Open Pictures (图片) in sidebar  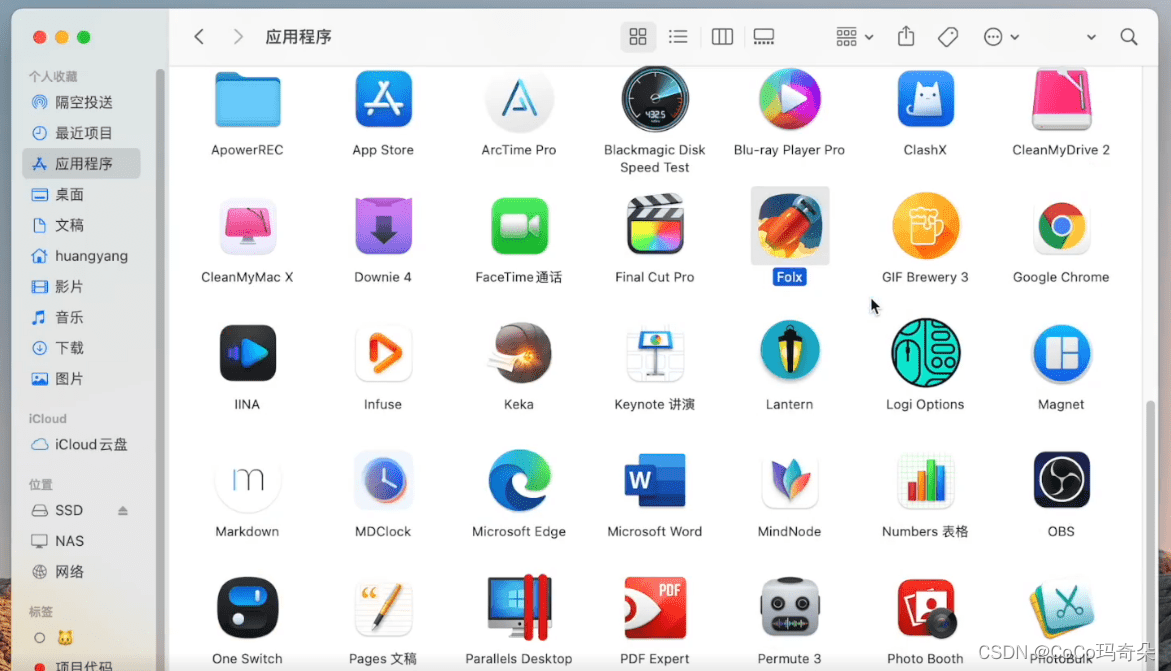click(81, 378)
